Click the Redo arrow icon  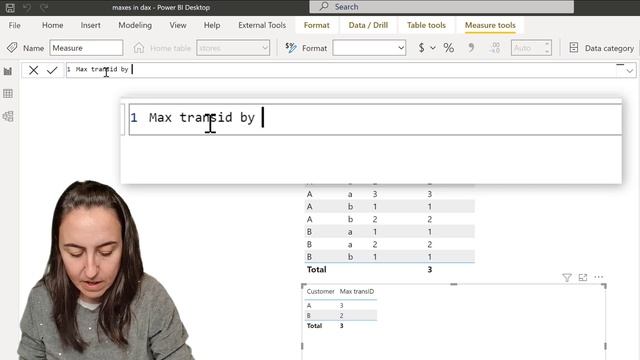[44, 7]
